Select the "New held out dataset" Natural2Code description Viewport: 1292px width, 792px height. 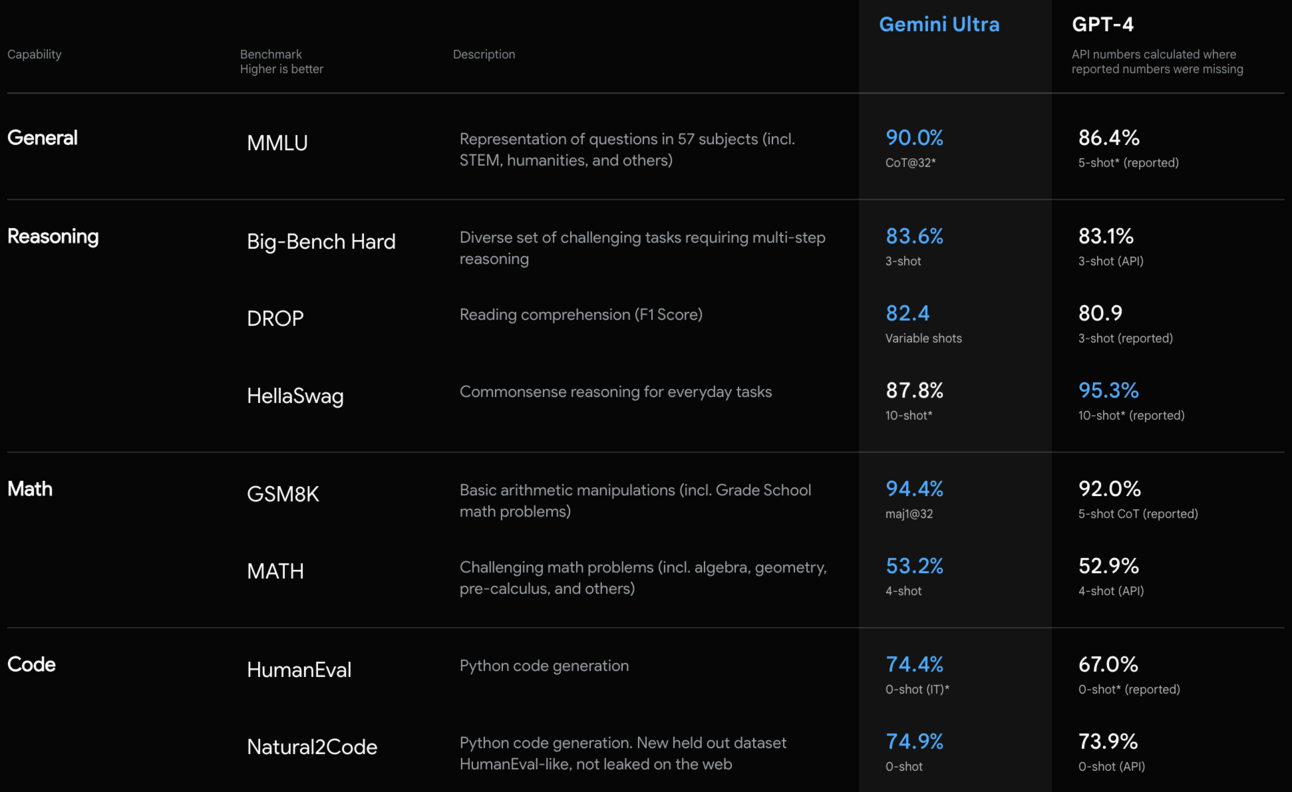click(x=623, y=753)
